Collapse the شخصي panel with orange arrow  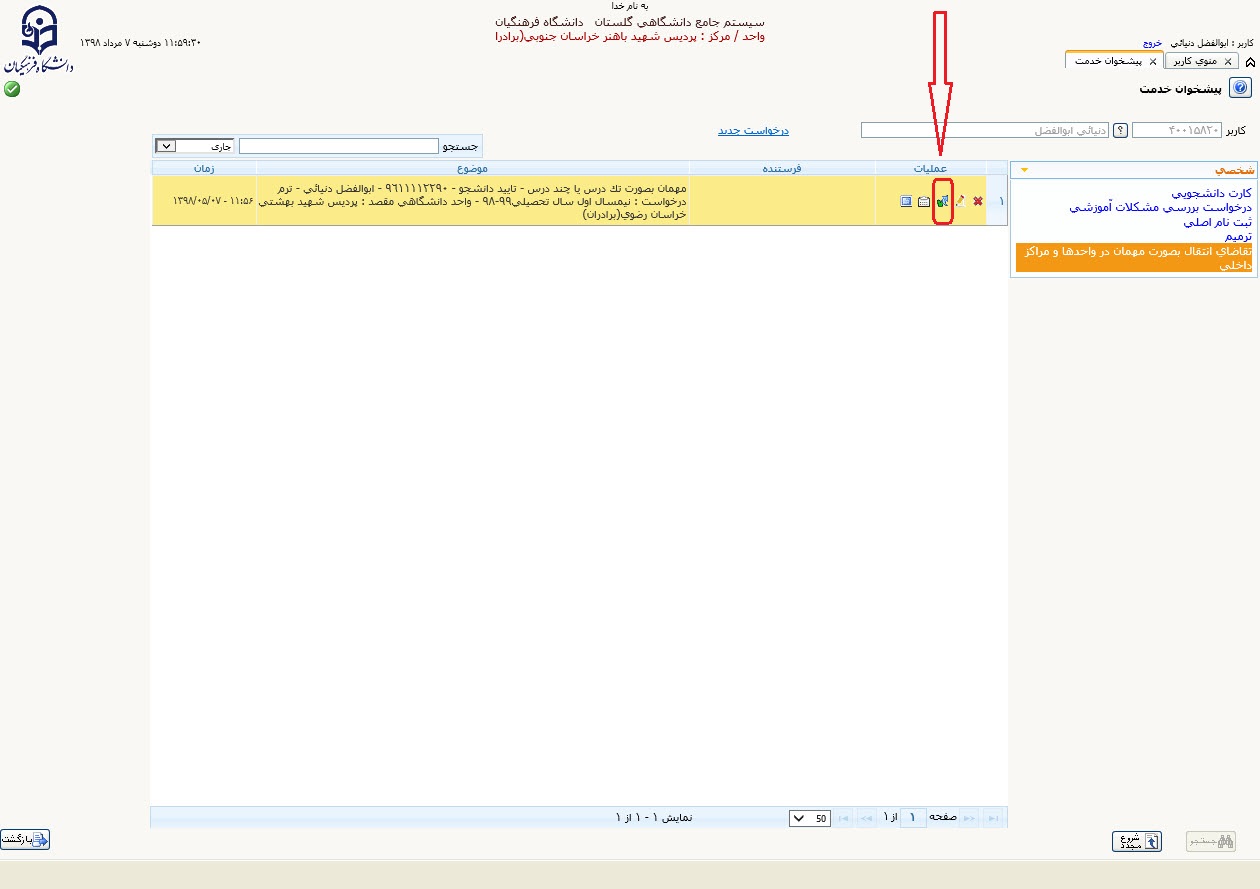[x=1024, y=170]
